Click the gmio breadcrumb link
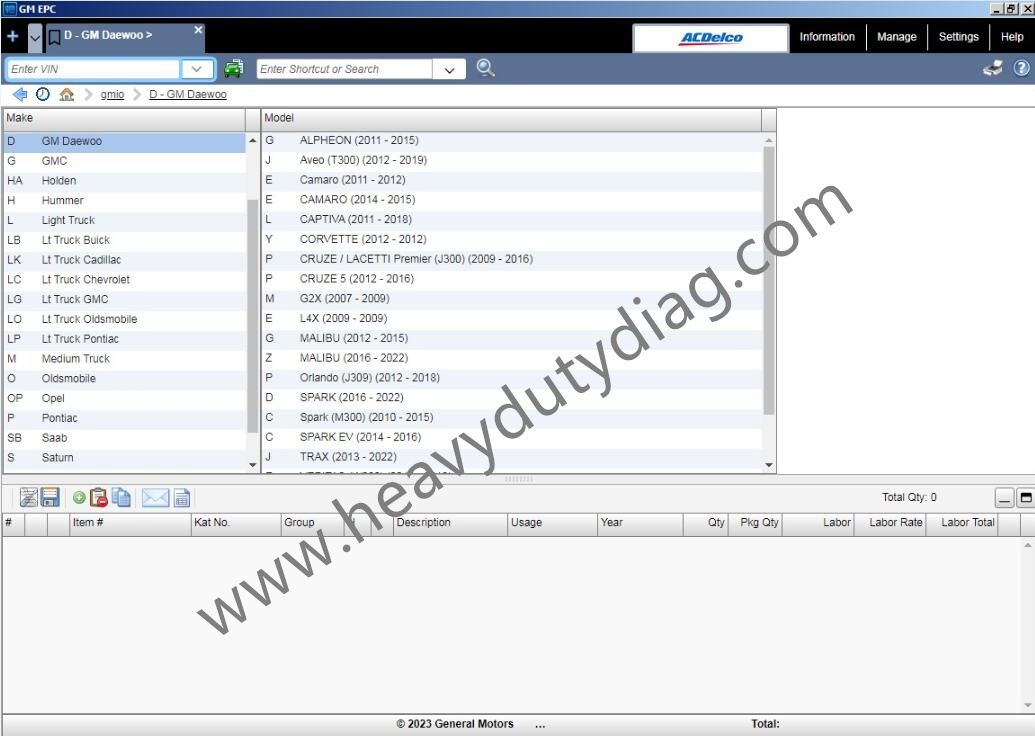 click(112, 94)
